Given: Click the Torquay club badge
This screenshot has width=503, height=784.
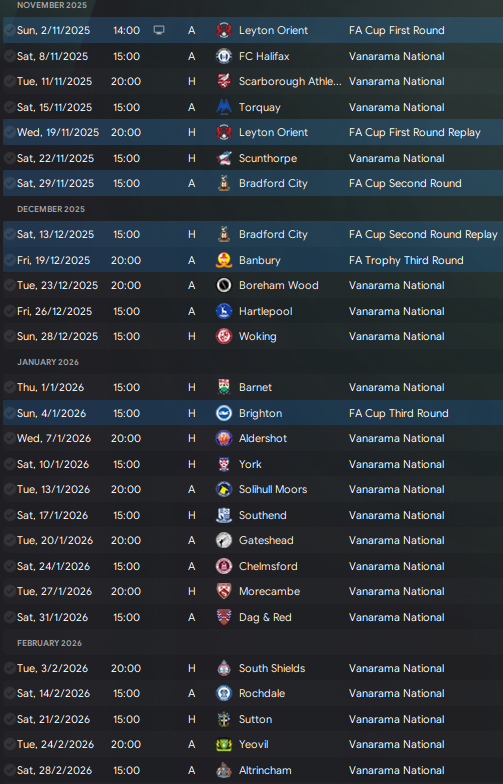Looking at the screenshot, I should (224, 107).
